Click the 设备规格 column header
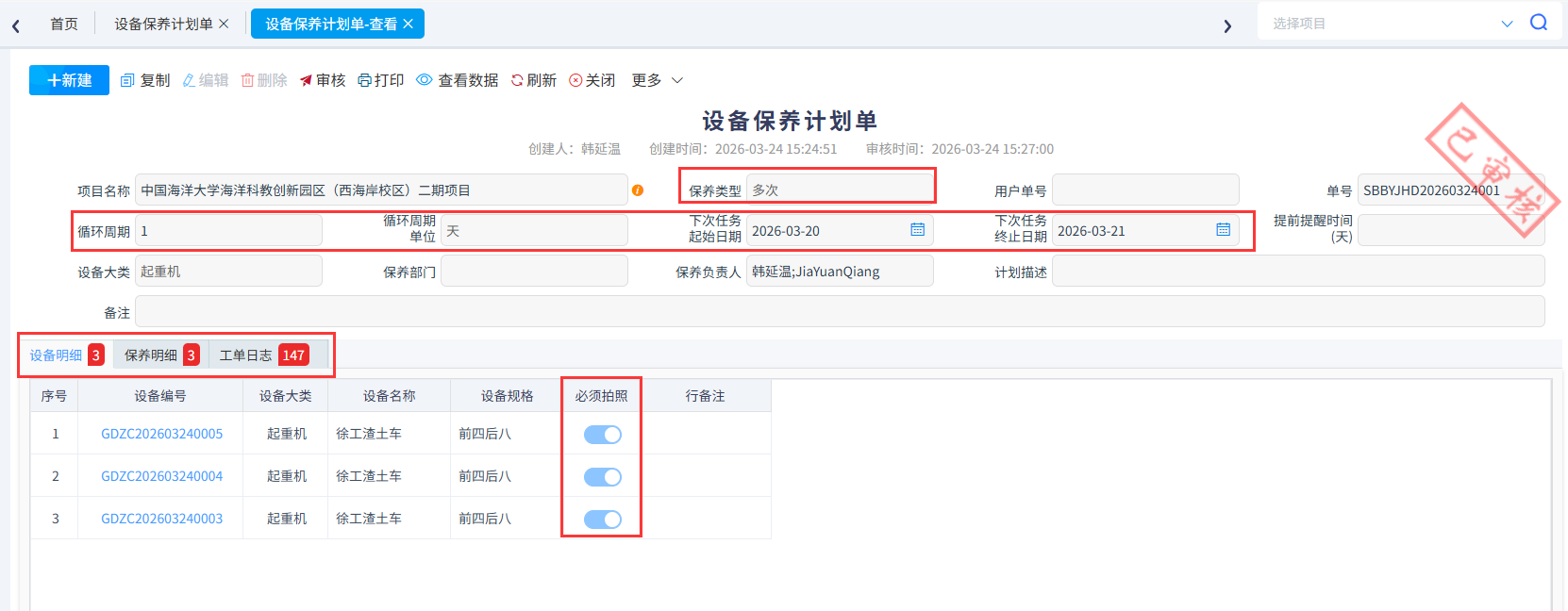1568x611 pixels. pos(508,396)
